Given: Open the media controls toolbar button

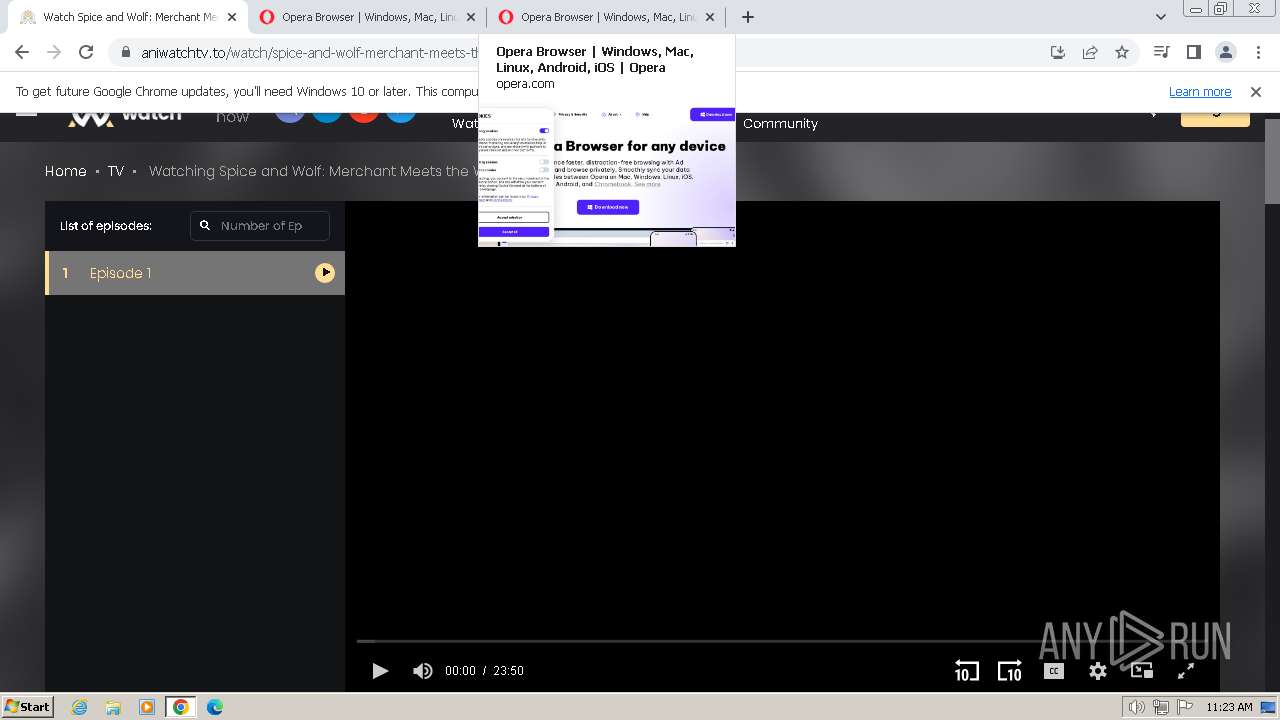Looking at the screenshot, I should (x=1161, y=52).
